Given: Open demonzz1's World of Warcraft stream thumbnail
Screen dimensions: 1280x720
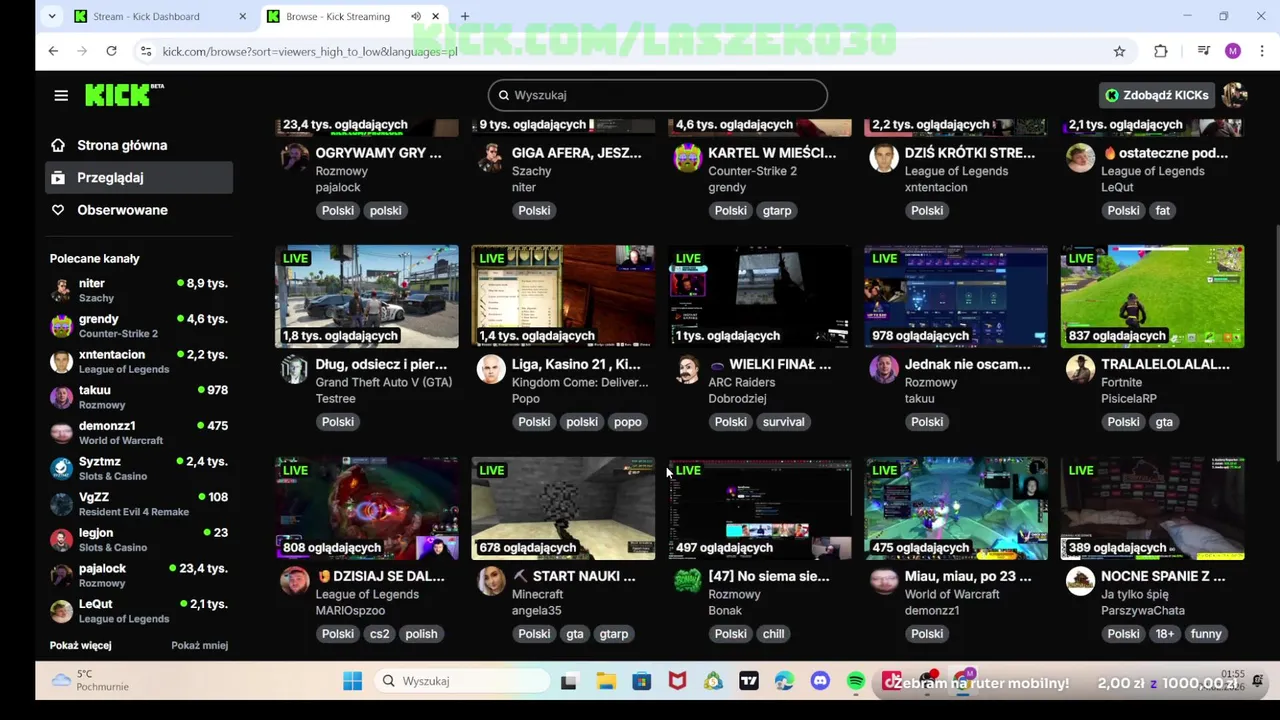Looking at the screenshot, I should (956, 508).
